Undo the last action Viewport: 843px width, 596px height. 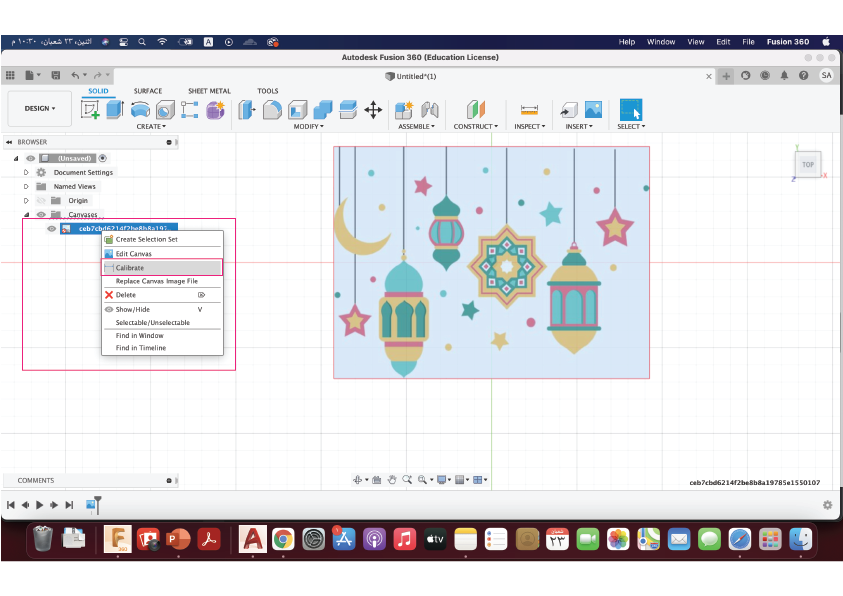(75, 75)
